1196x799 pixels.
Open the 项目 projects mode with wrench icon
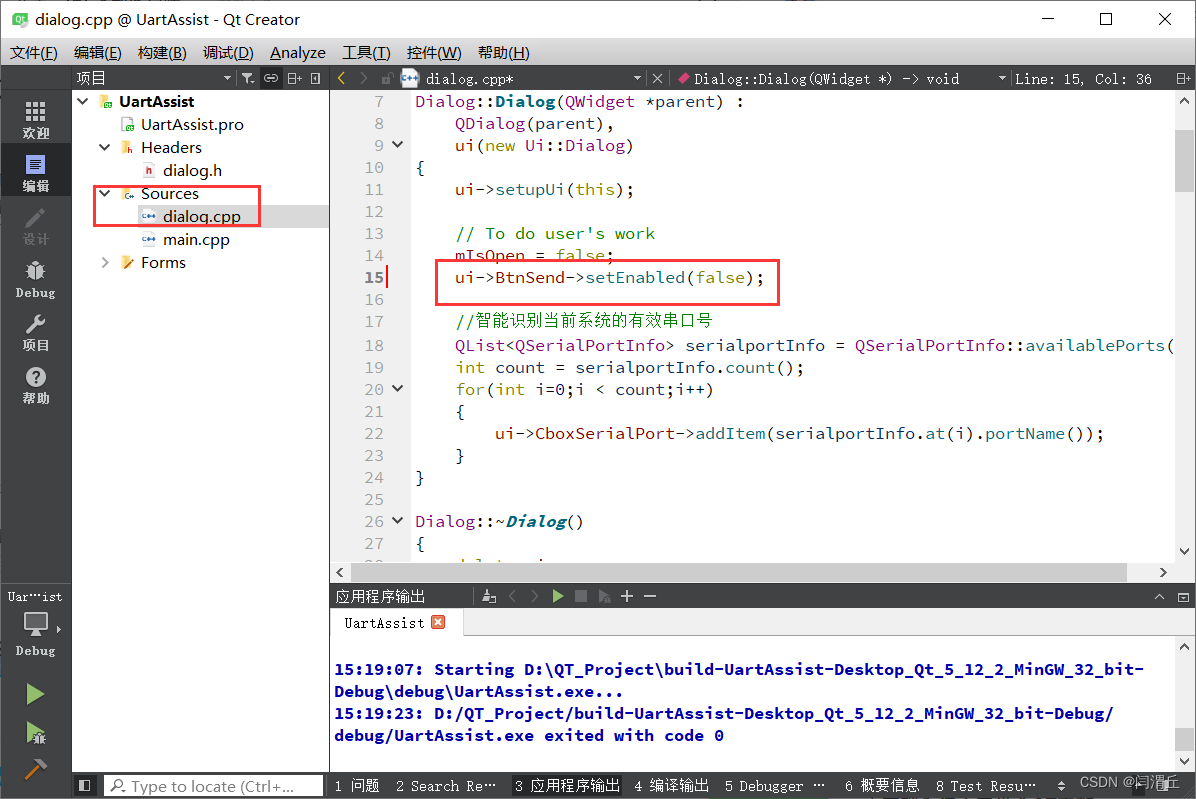(35, 332)
